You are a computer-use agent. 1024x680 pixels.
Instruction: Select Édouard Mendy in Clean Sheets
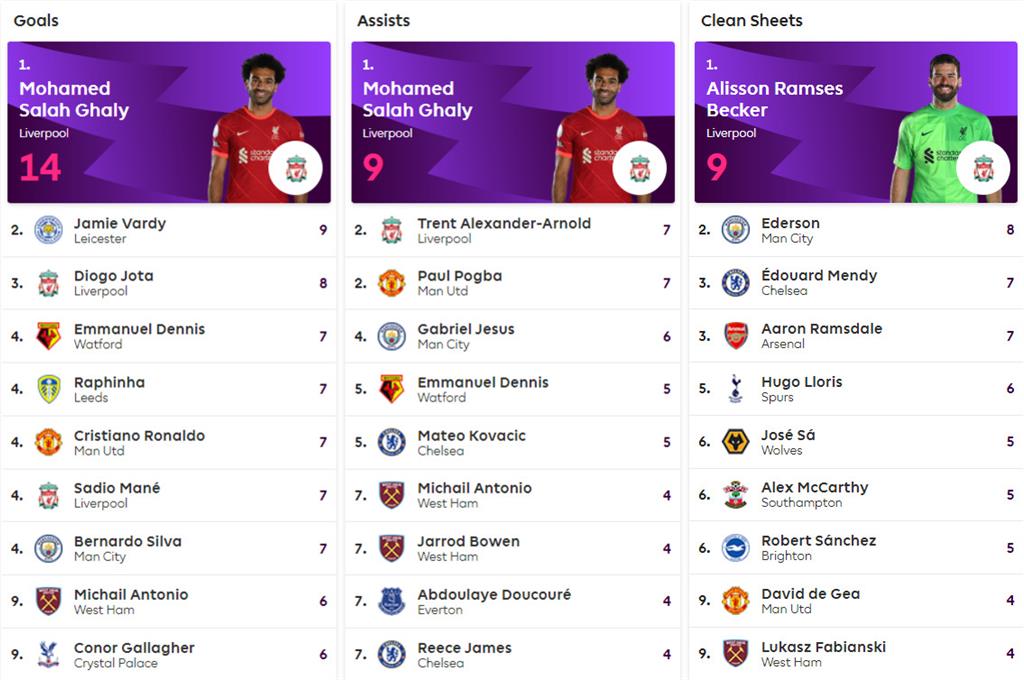click(x=818, y=276)
